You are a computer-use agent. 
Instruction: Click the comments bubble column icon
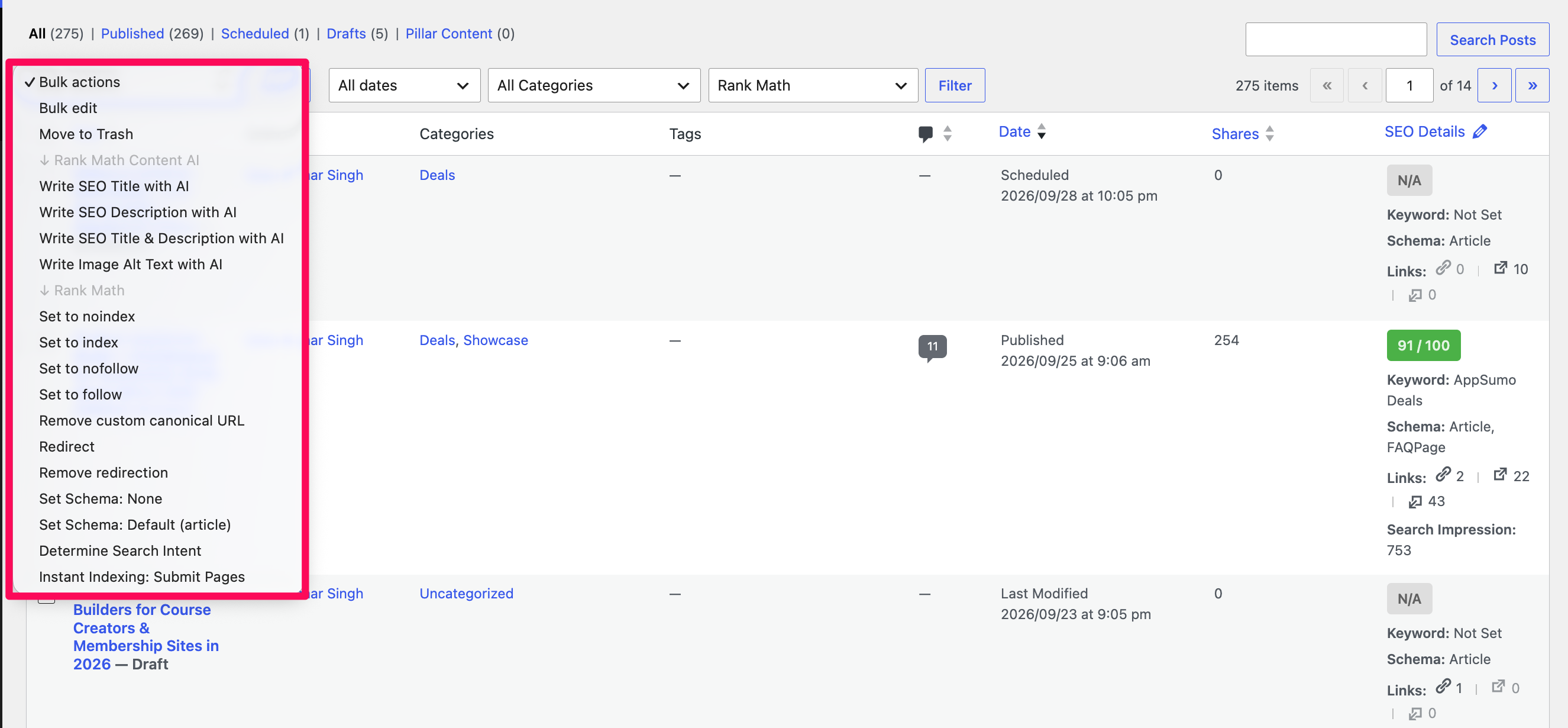pyautogui.click(x=925, y=134)
